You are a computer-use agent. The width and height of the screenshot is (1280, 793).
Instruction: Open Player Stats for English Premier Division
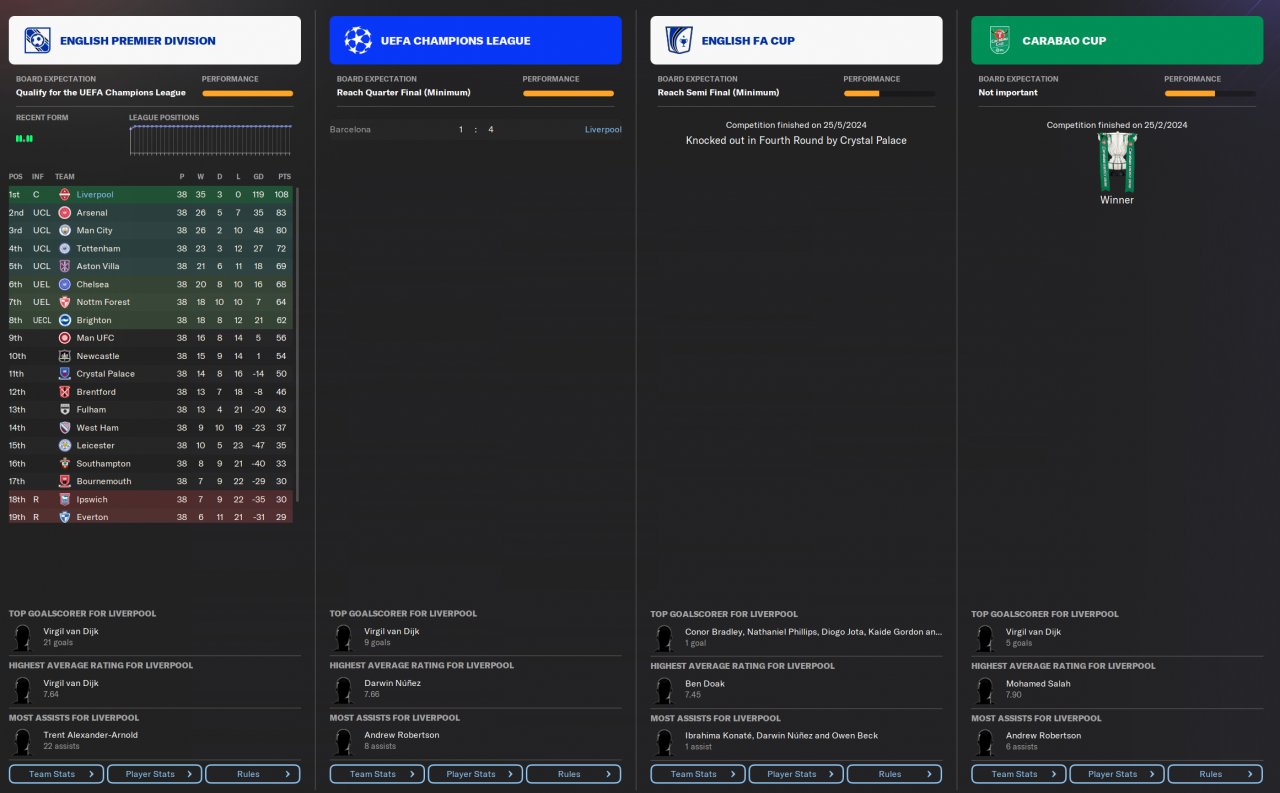tap(155, 774)
